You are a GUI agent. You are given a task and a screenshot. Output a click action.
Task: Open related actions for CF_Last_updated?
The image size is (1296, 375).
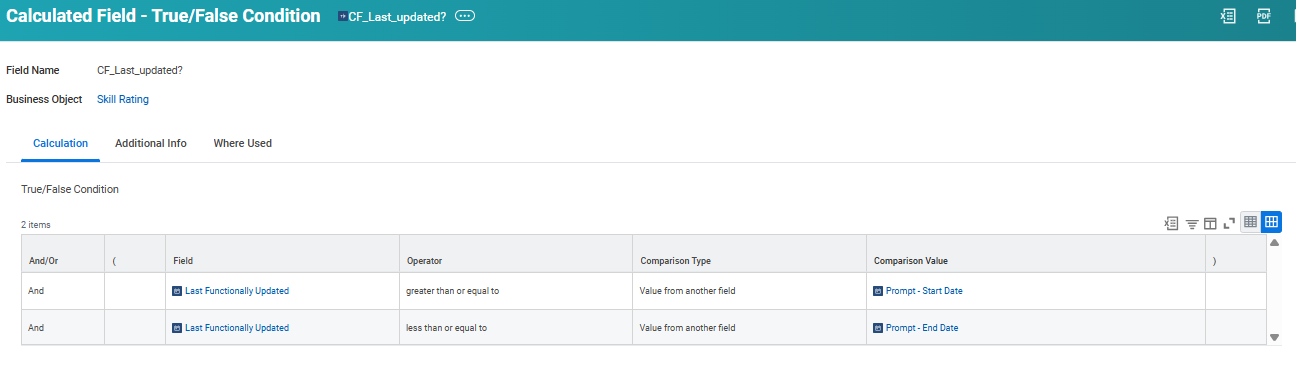[x=465, y=17]
